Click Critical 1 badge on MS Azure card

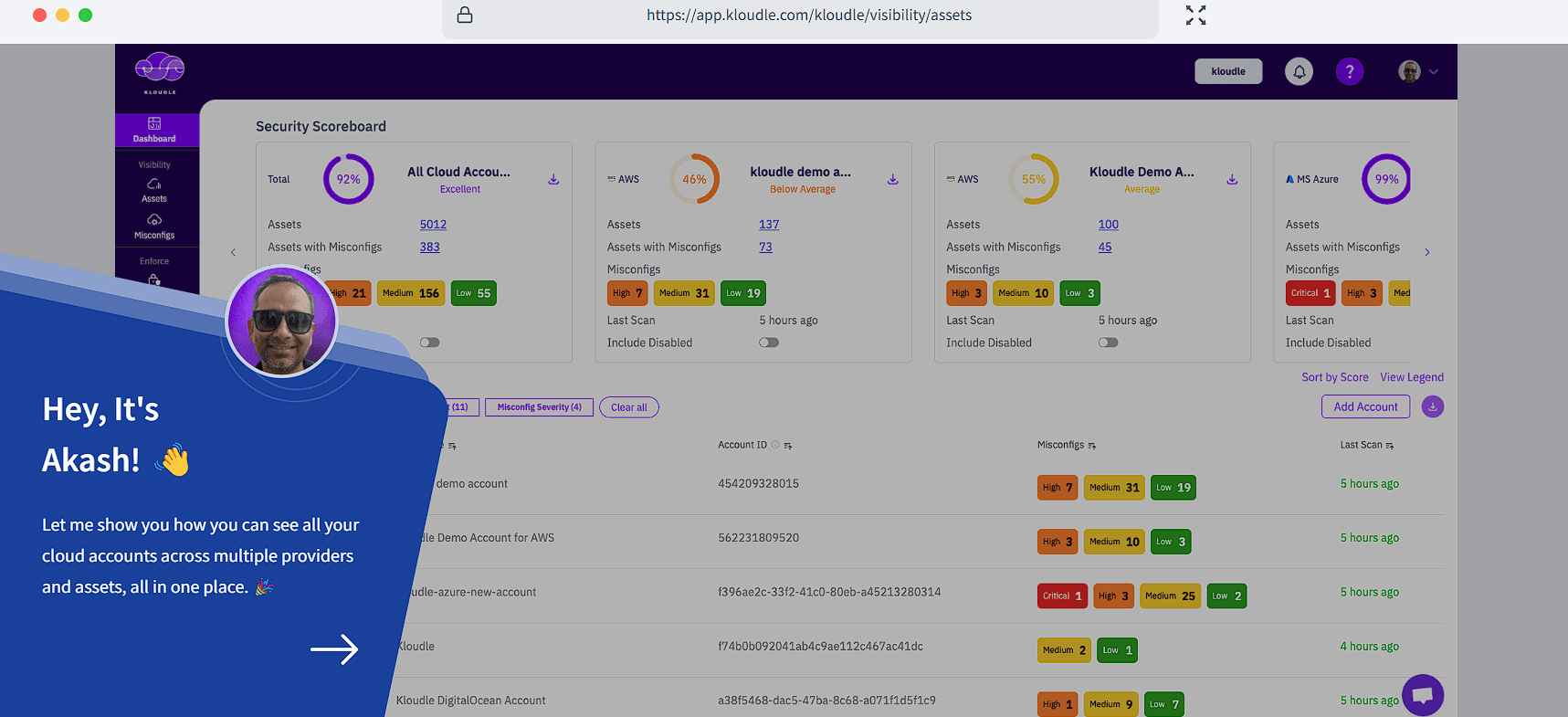click(x=1310, y=293)
